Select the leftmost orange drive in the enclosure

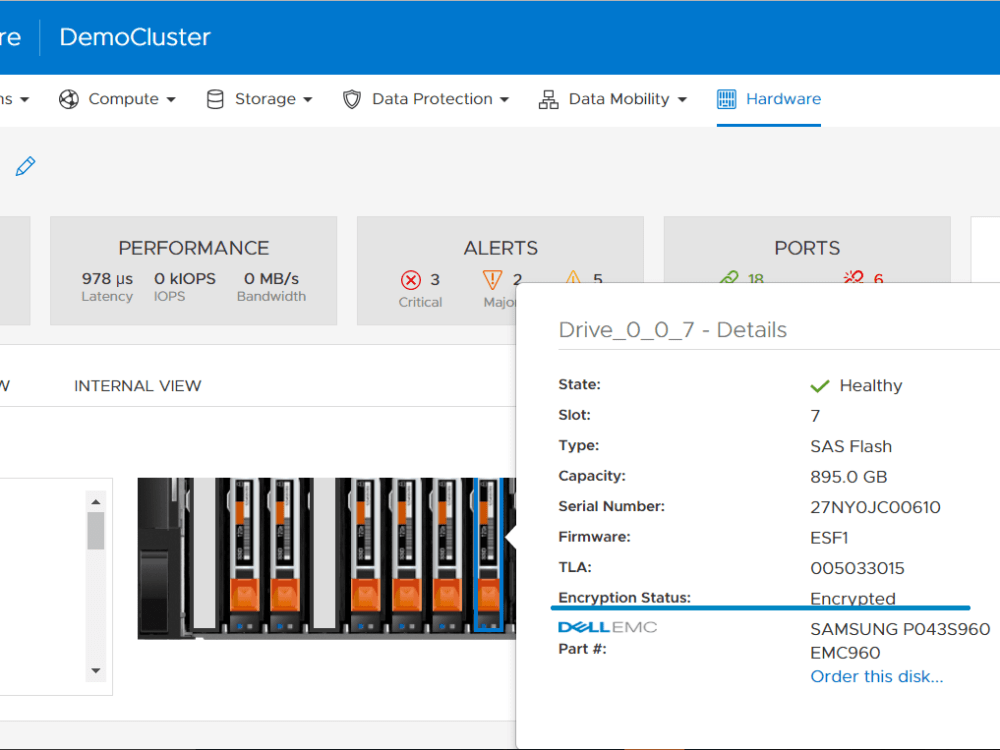point(244,555)
